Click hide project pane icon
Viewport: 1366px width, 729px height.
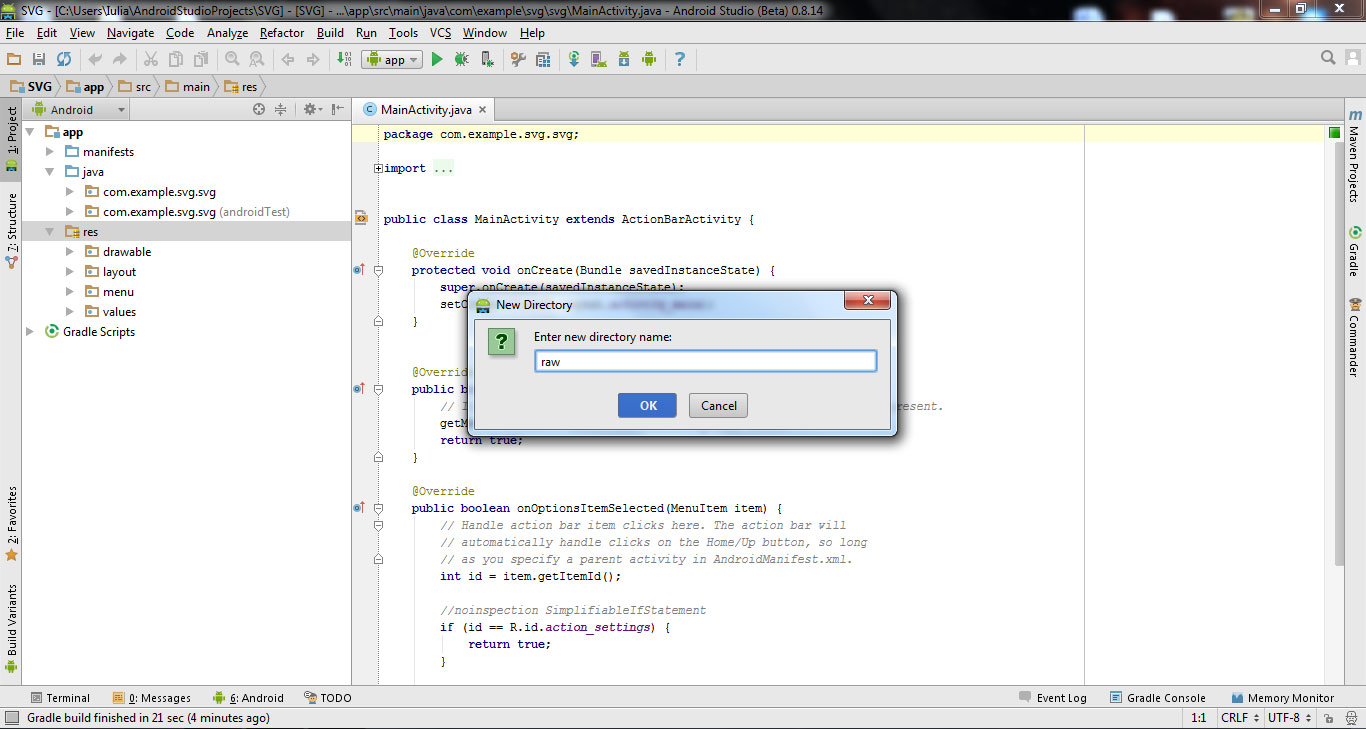coord(338,110)
